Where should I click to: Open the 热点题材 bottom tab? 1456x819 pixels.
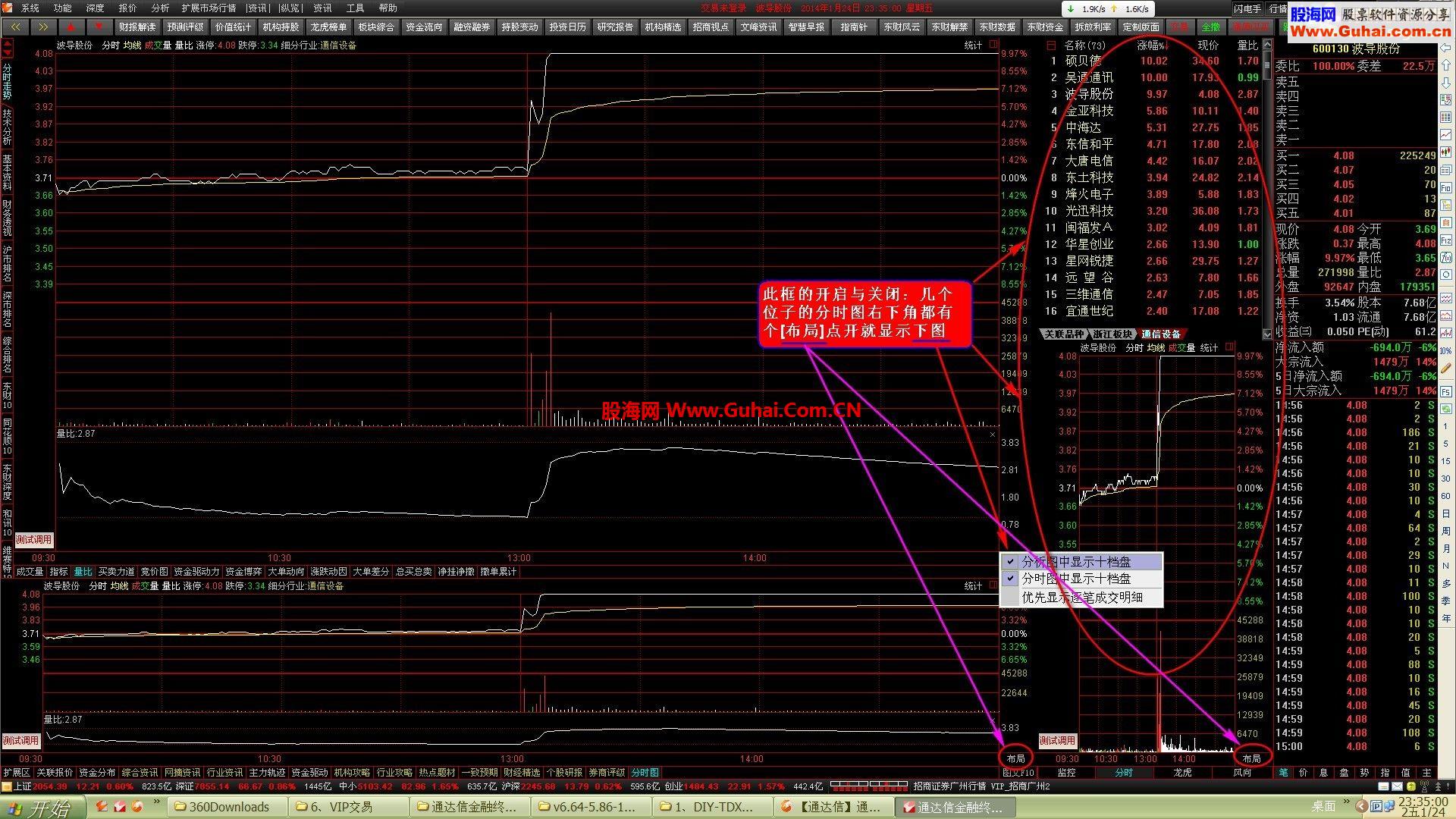pos(438,773)
